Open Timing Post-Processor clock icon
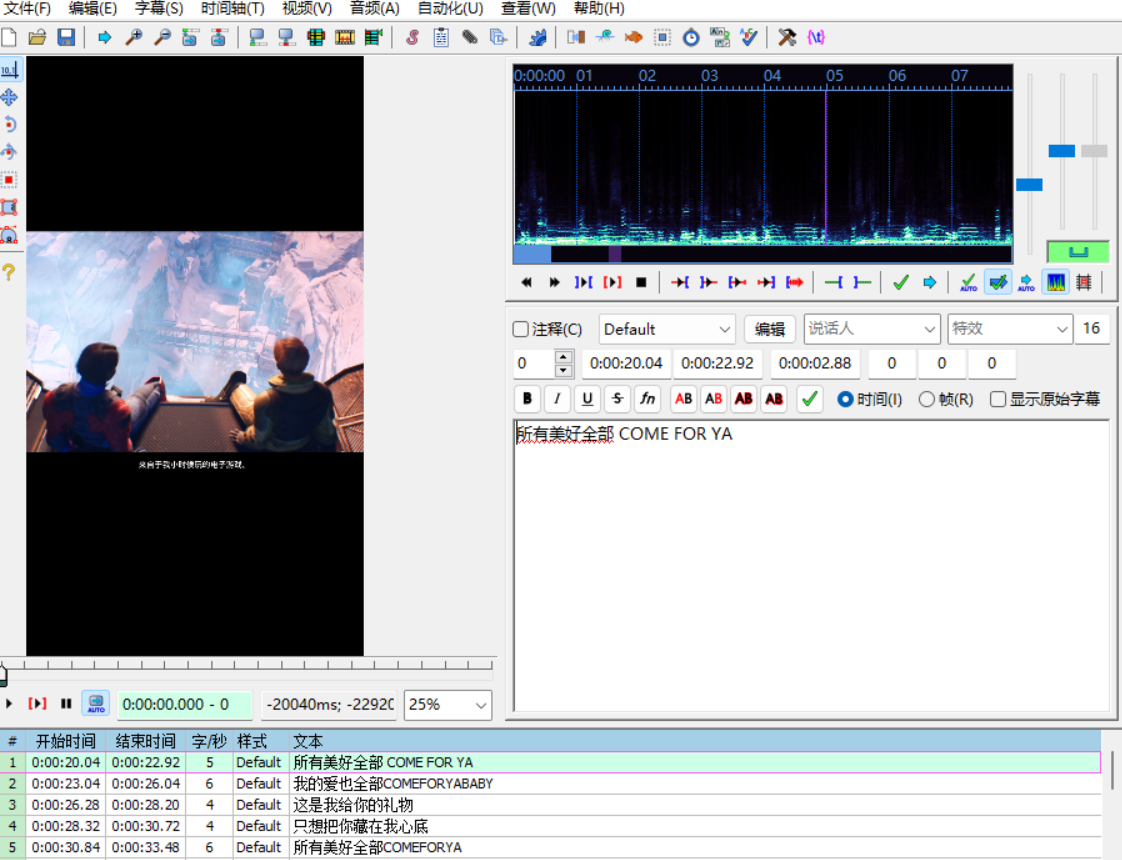This screenshot has width=1122, height=860. (x=691, y=37)
